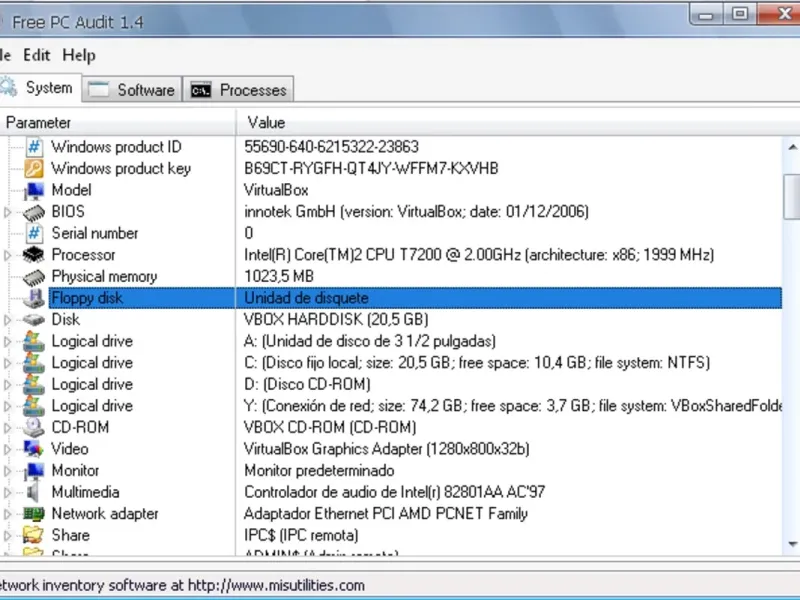Select the VBOX HARDDISK (20,5 GB) value
This screenshot has width=800, height=600.
(x=336, y=319)
